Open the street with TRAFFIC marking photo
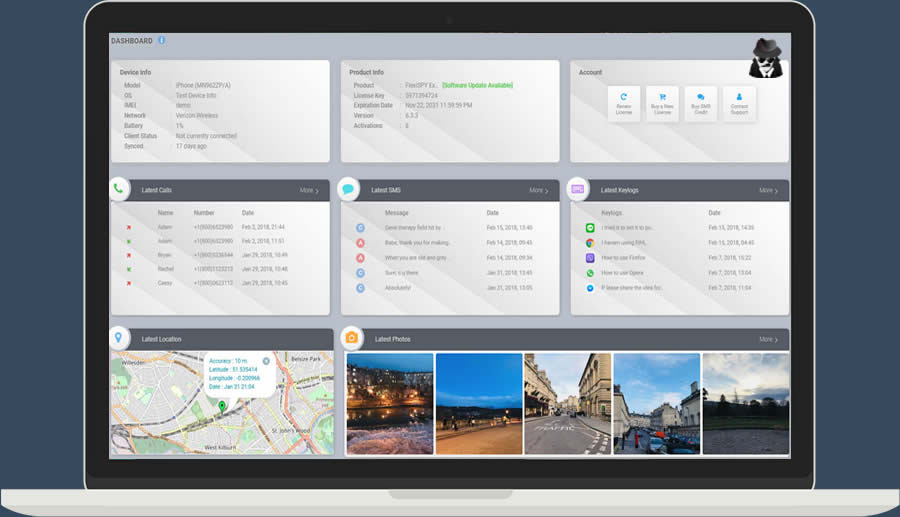This screenshot has width=900, height=517. [x=568, y=403]
